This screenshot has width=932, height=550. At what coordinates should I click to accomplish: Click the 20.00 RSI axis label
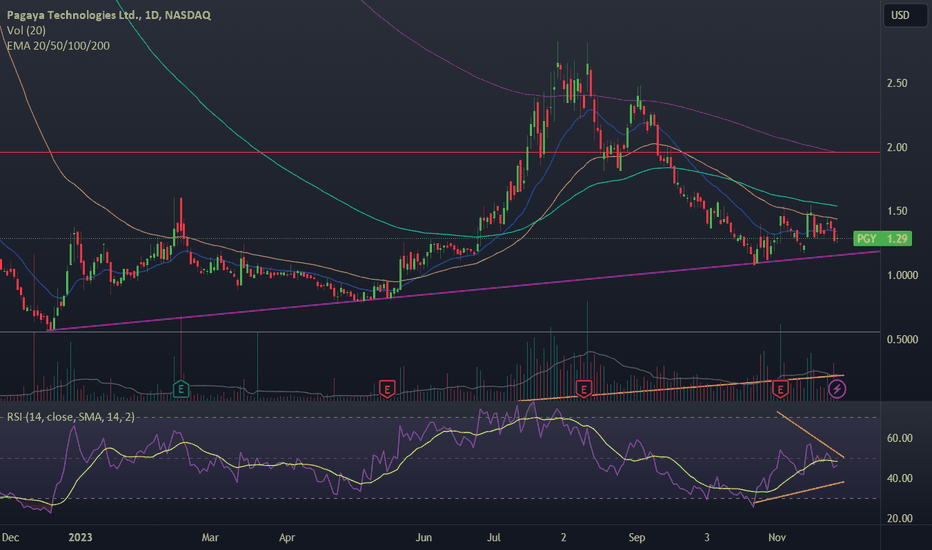(899, 518)
